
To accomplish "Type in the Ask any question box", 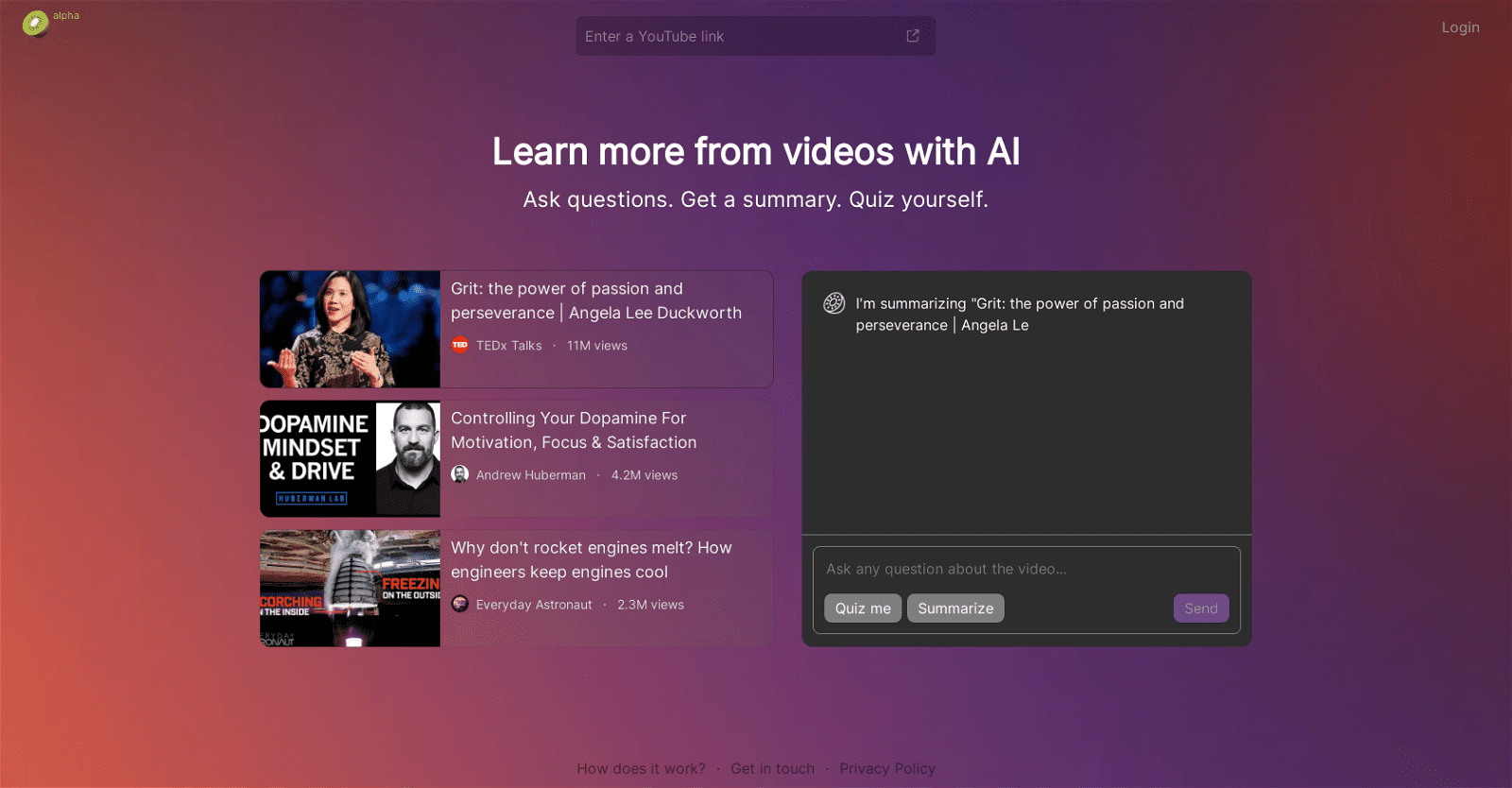I will [1025, 569].
